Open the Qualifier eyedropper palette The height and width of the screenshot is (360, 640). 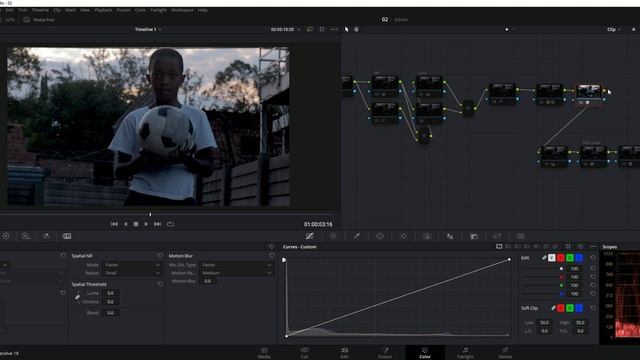[x=357, y=236]
